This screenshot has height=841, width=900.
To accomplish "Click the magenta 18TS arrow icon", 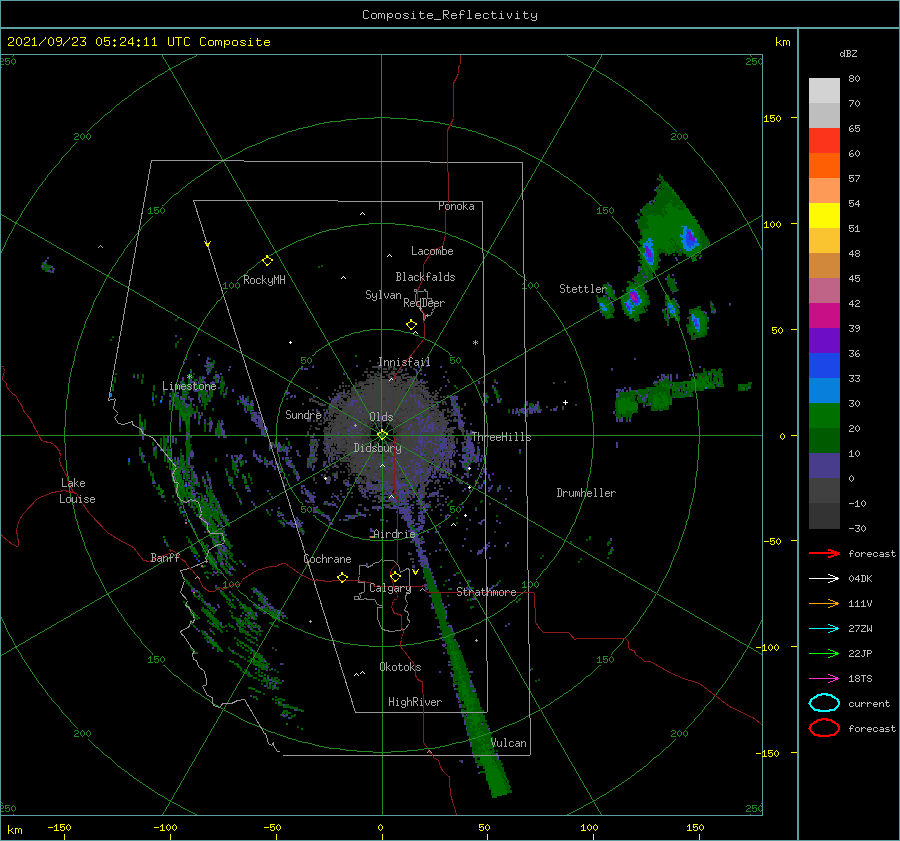I will coord(824,679).
